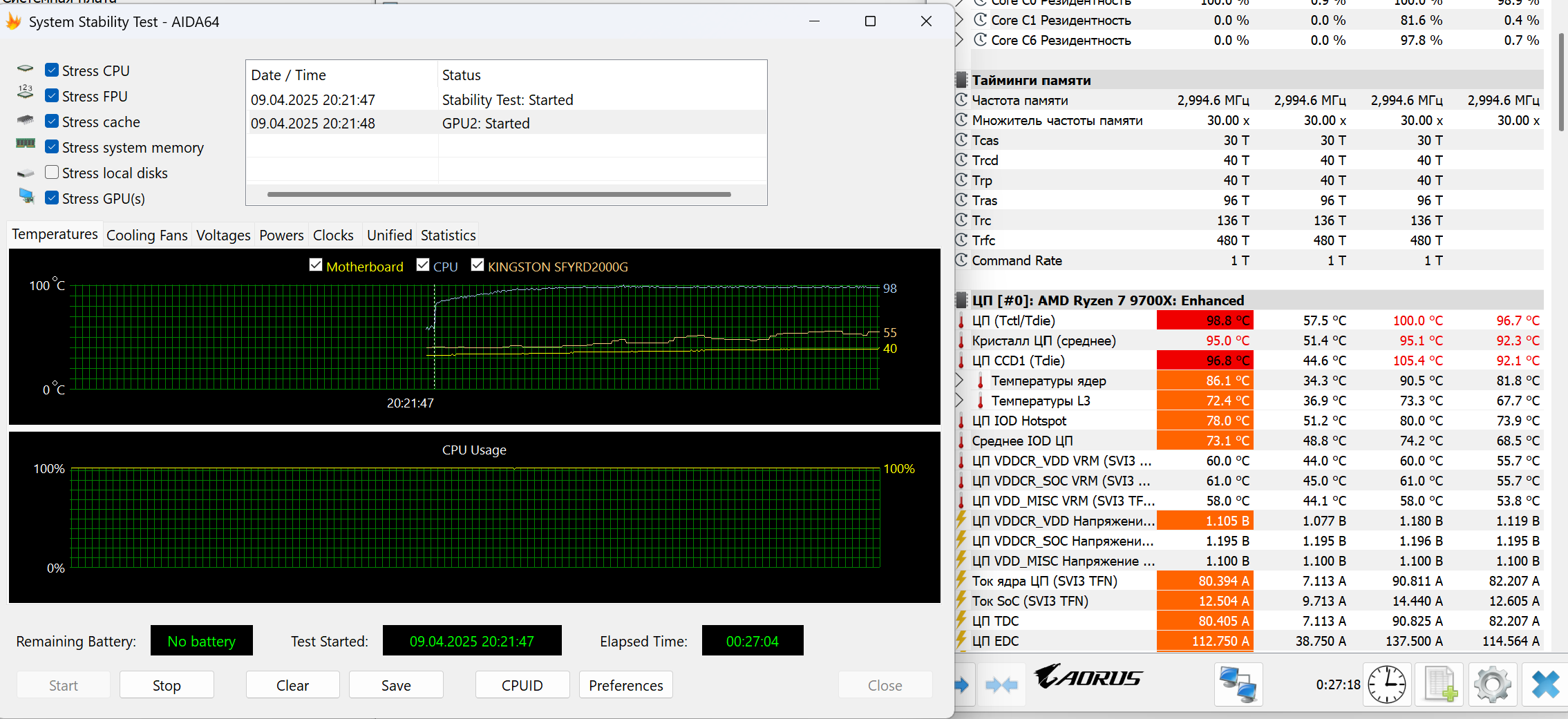The image size is (1568, 719).
Task: Click the lightning icon beside Ток SoC
Action: pos(961,600)
